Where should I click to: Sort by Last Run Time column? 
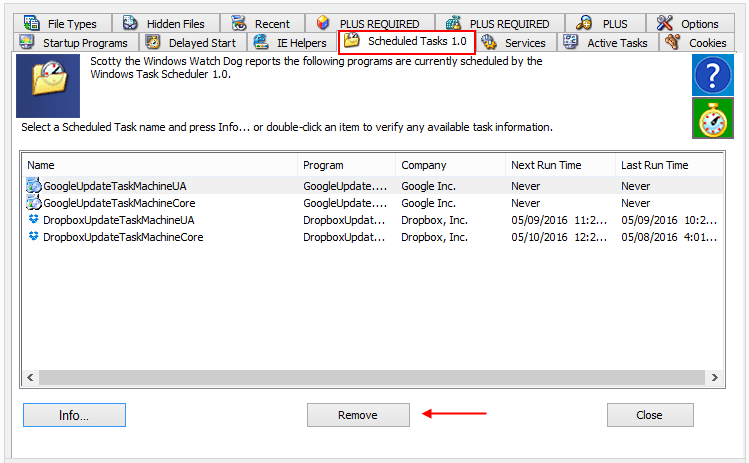click(x=669, y=165)
